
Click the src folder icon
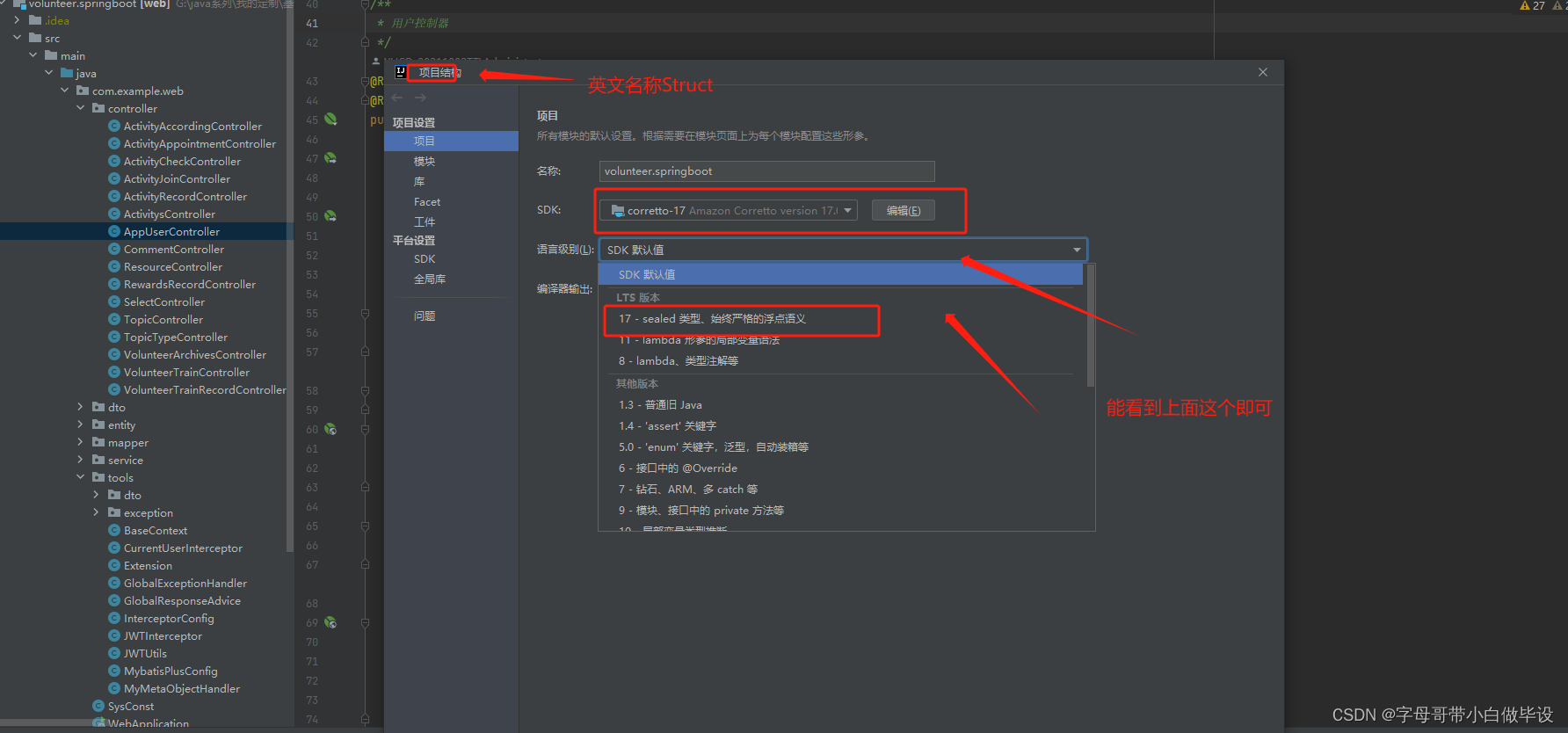pos(35,39)
